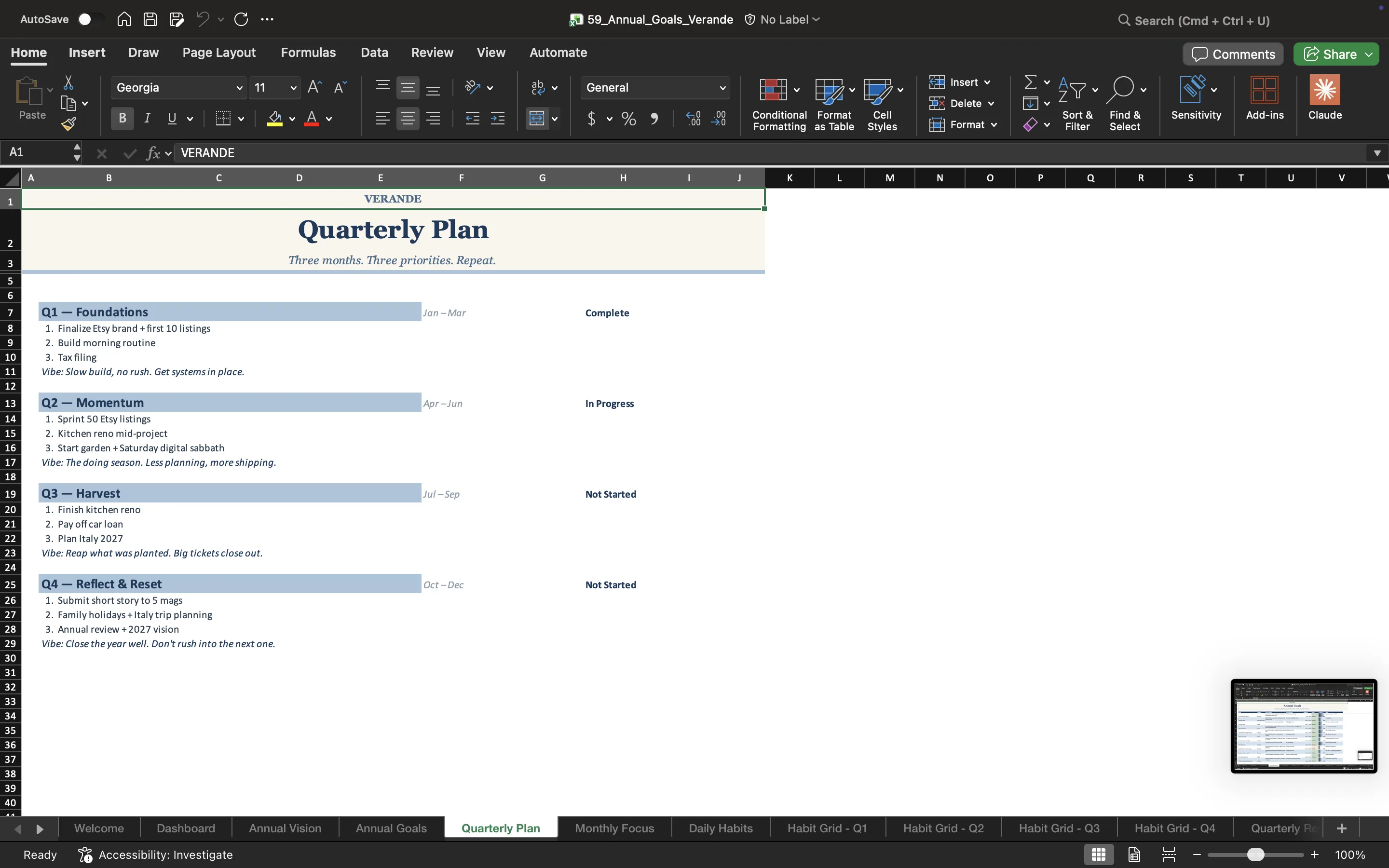
Task: Click the Save icon
Action: [x=150, y=19]
